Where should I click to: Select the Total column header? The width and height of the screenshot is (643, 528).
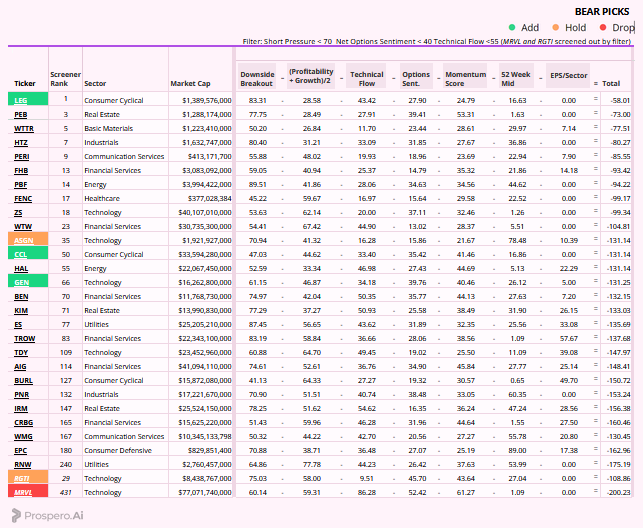click(611, 84)
